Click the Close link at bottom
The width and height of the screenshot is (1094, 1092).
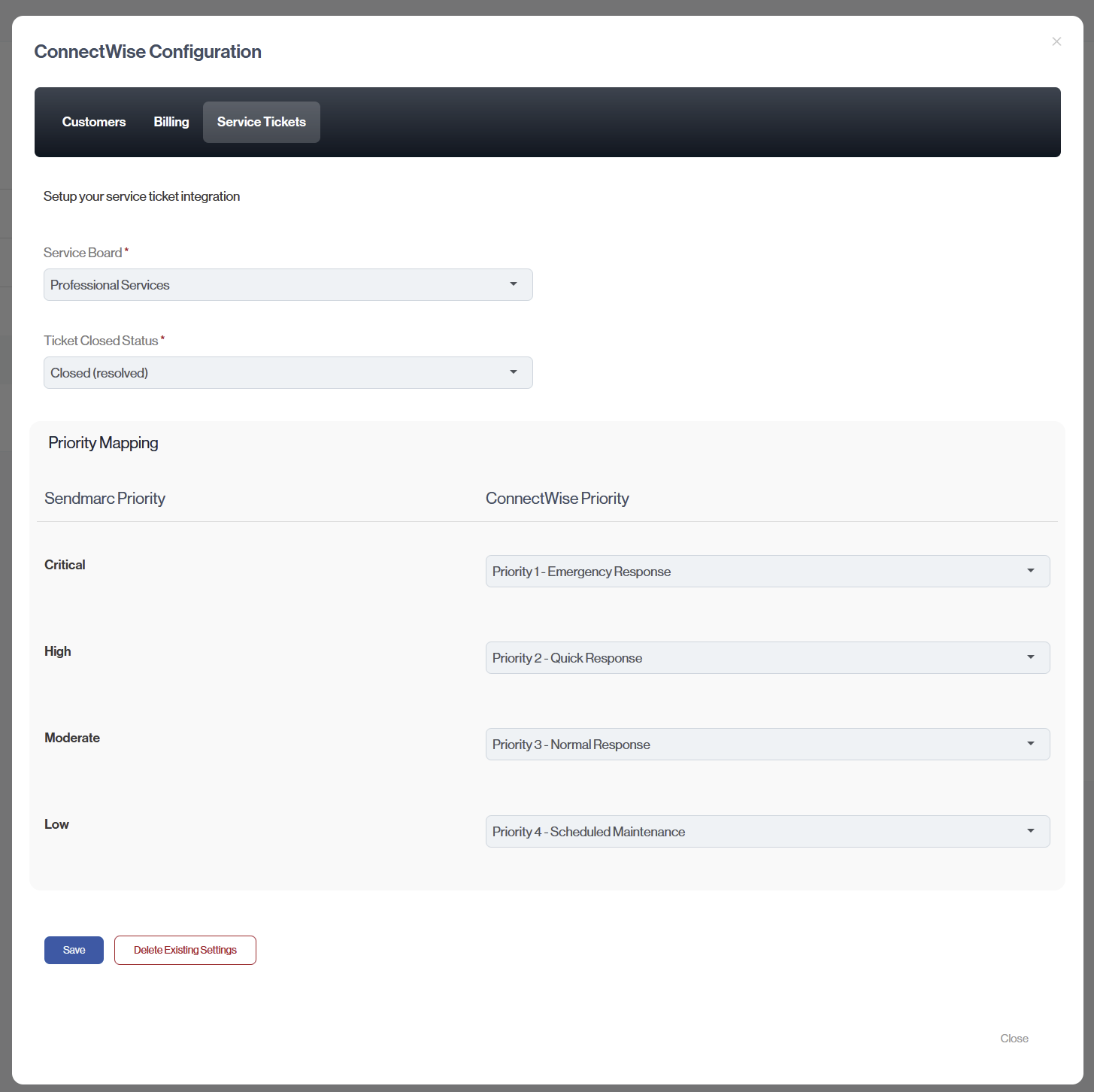[x=1014, y=1039]
